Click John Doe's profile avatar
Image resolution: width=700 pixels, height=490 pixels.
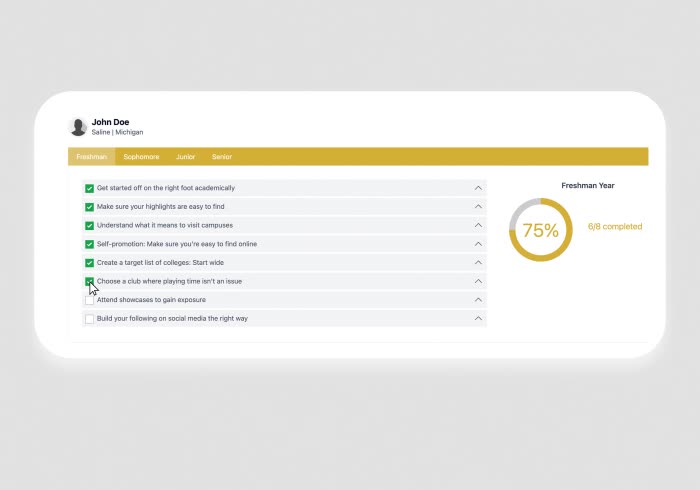(x=78, y=127)
